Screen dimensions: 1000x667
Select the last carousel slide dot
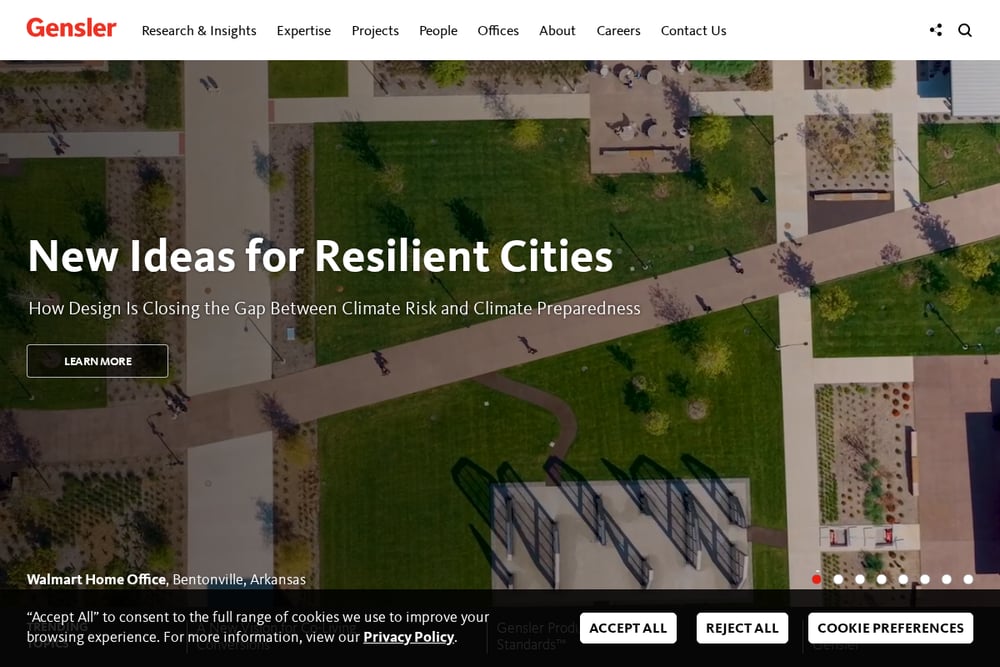click(968, 579)
